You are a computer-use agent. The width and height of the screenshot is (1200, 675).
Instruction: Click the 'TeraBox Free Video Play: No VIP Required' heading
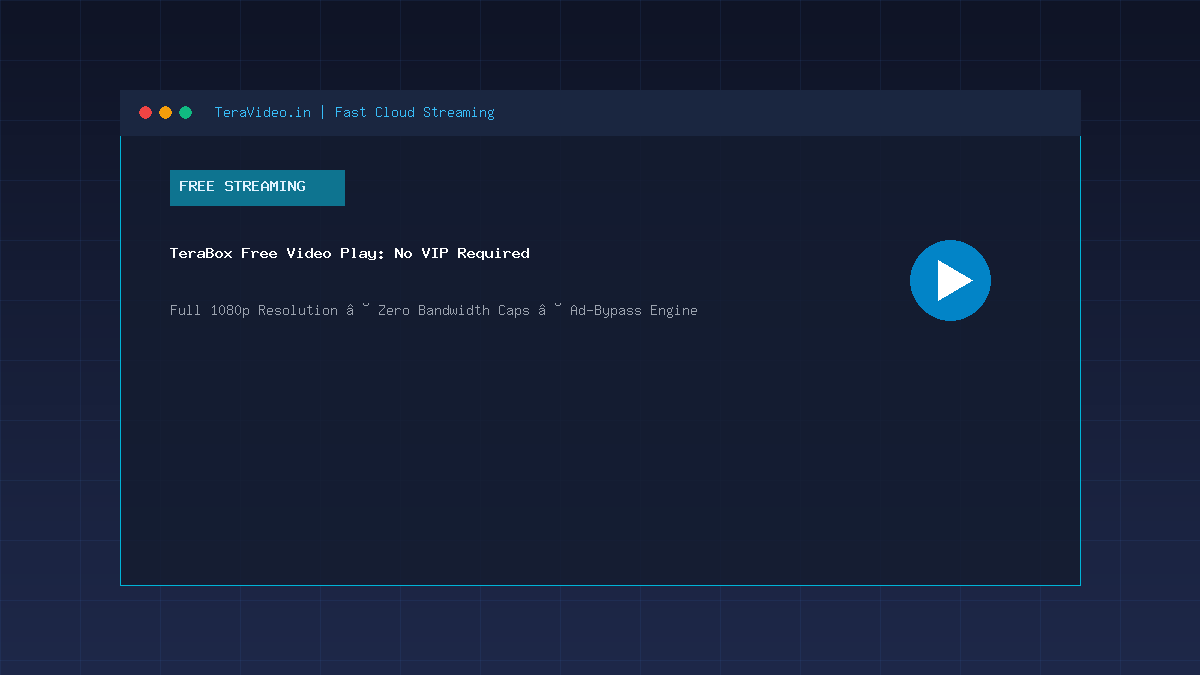tap(350, 254)
